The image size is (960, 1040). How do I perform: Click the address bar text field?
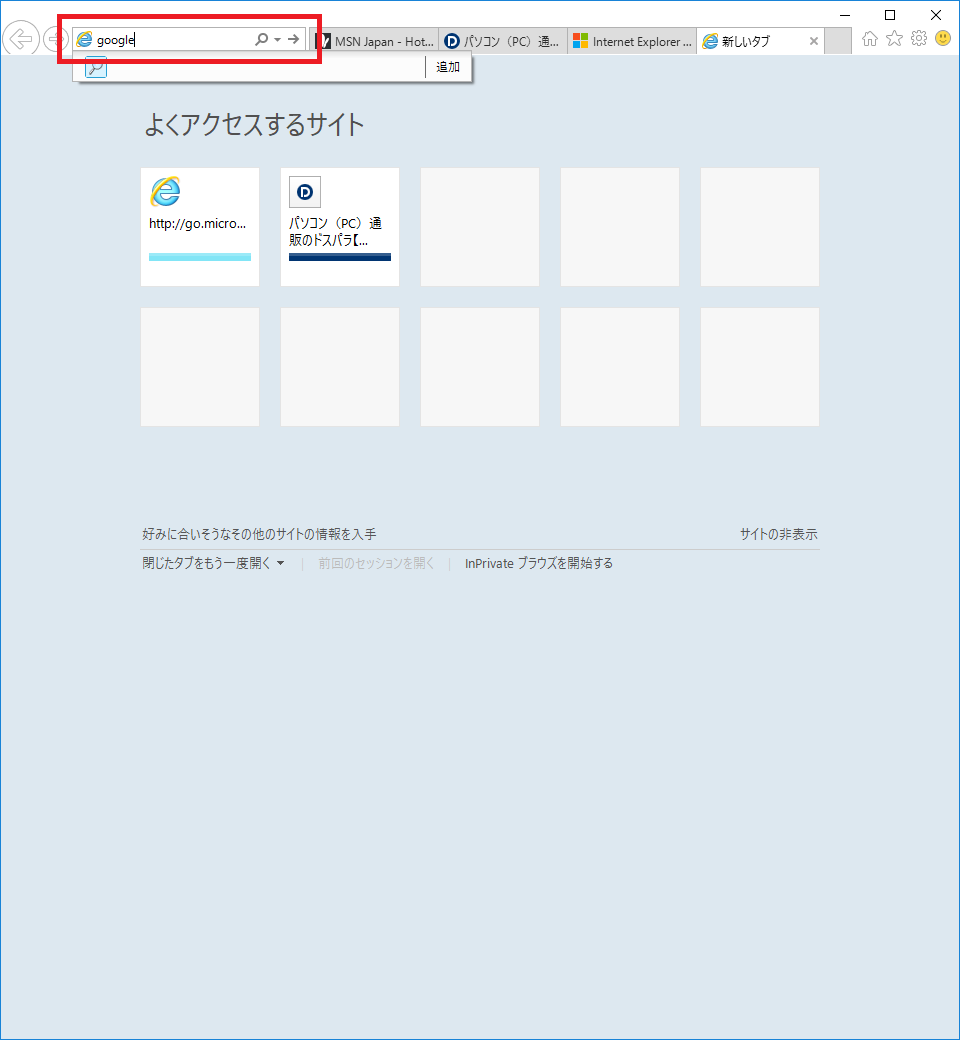[x=170, y=40]
